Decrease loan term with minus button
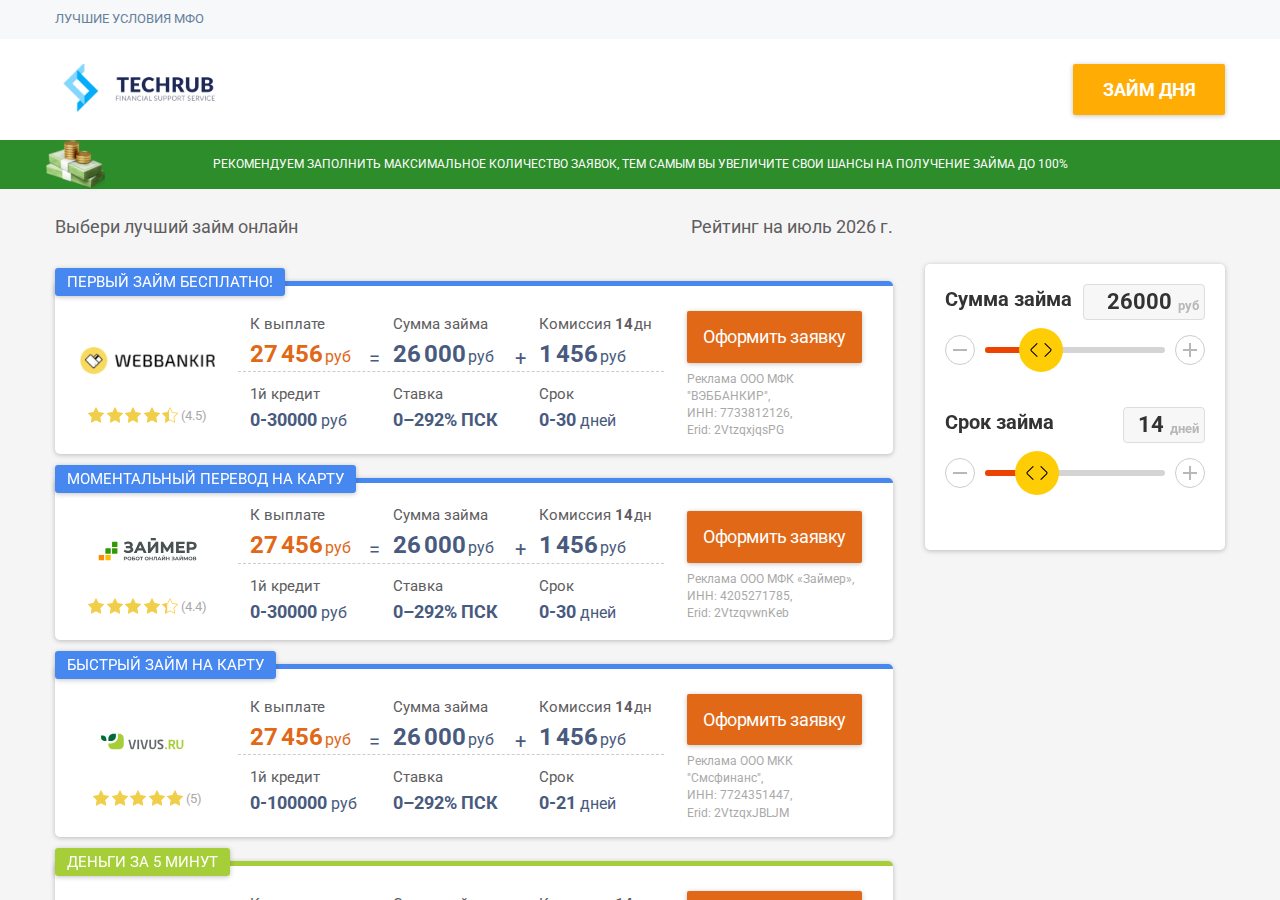This screenshot has width=1280, height=900. pos(960,473)
